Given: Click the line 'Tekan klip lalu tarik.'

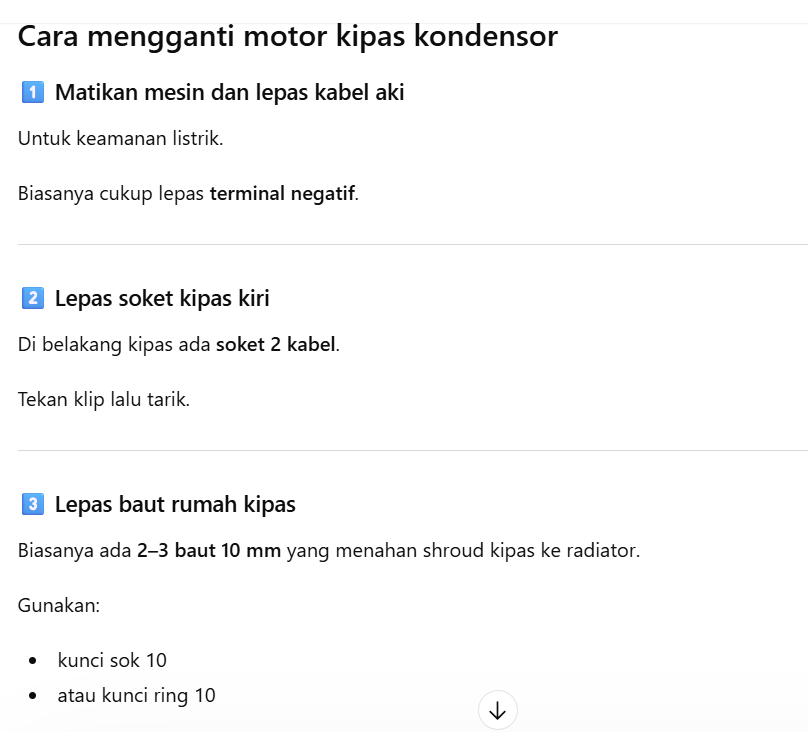Looking at the screenshot, I should pos(104,399).
